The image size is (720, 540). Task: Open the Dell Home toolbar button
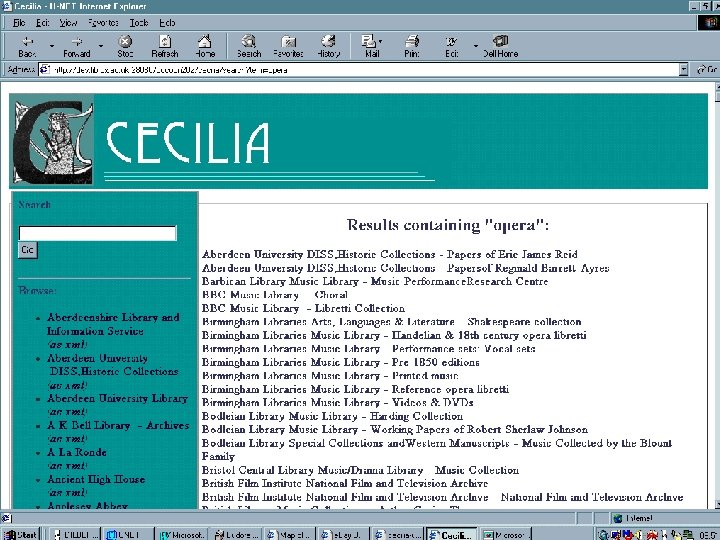click(x=501, y=46)
